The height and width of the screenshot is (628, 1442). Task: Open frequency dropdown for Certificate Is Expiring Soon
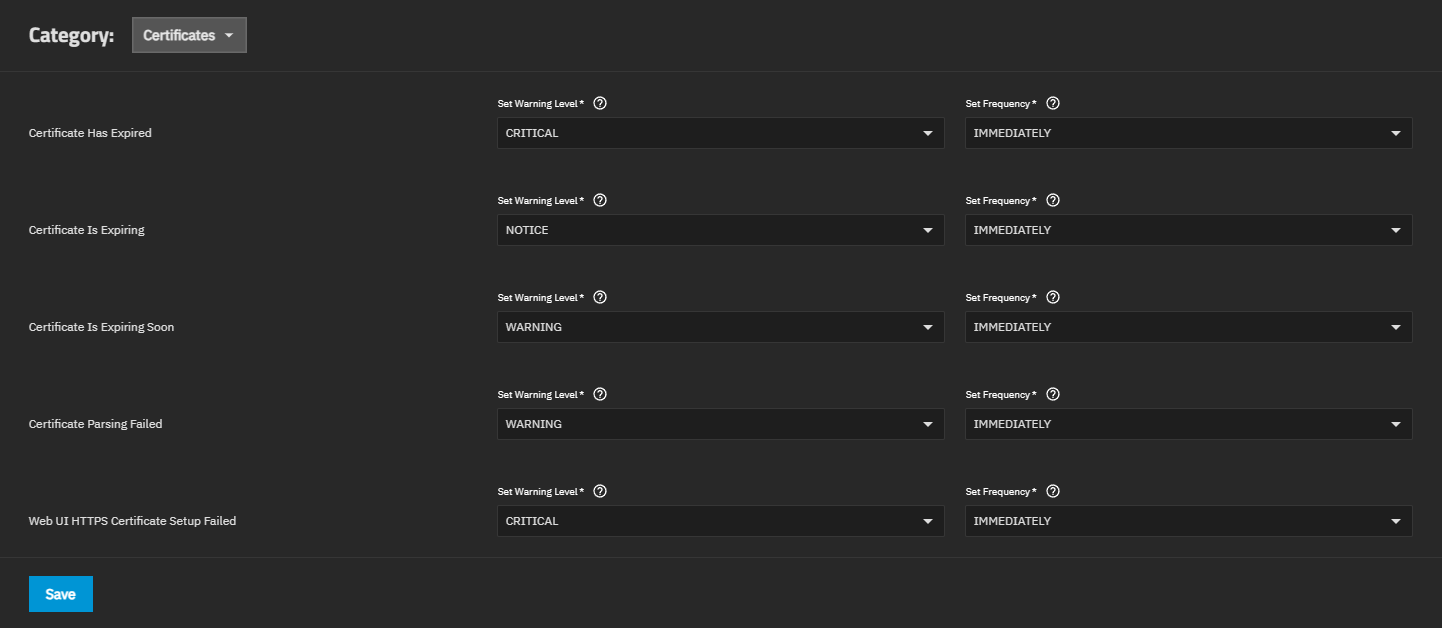1188,327
